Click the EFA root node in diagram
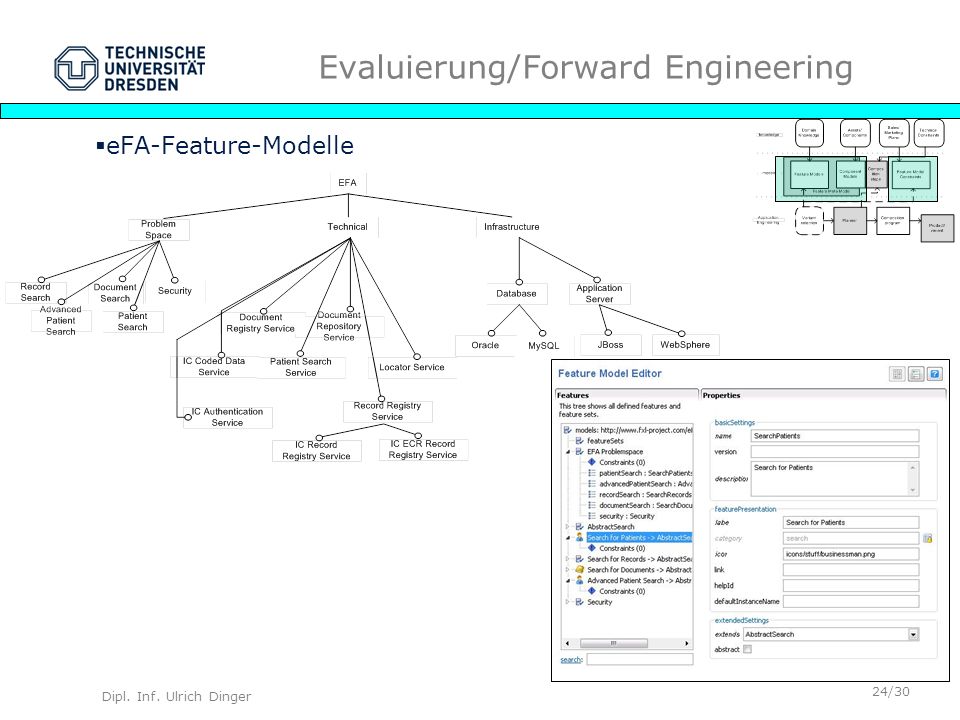 pyautogui.click(x=347, y=182)
